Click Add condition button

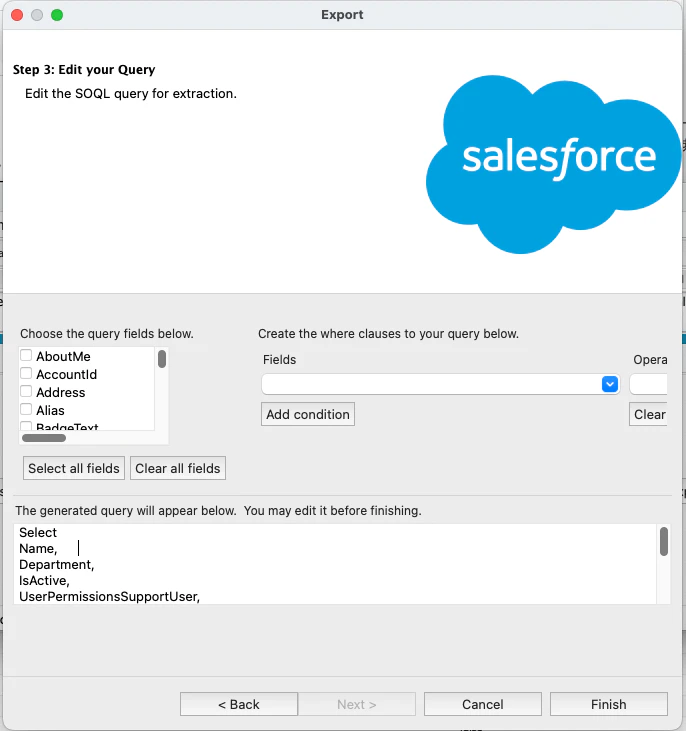308,414
